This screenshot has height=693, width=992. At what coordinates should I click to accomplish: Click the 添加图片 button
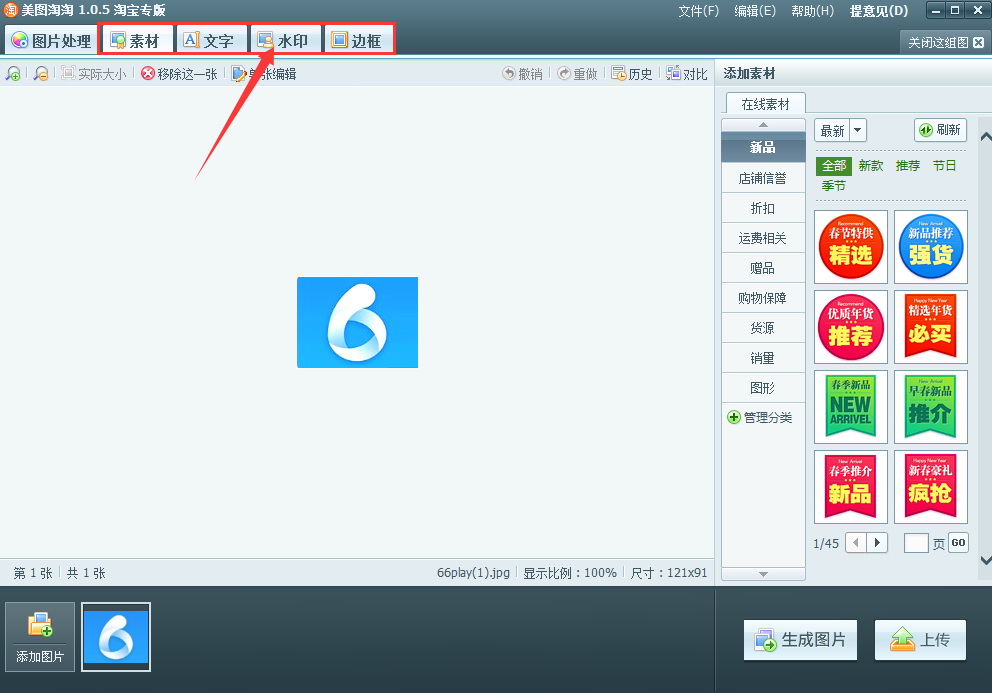40,637
